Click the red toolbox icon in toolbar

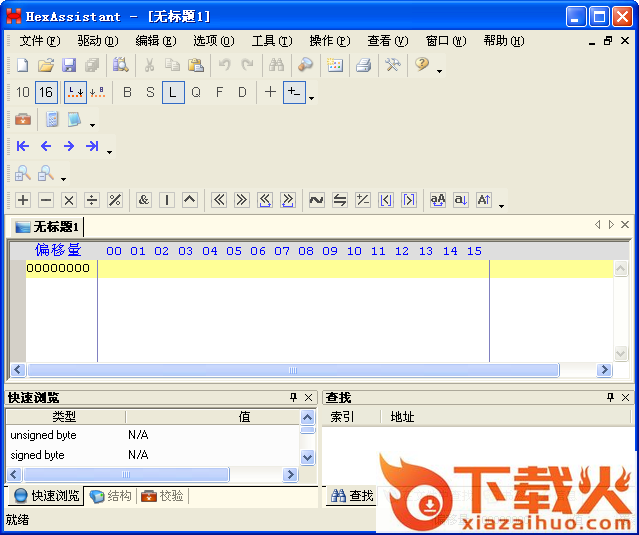point(23,119)
